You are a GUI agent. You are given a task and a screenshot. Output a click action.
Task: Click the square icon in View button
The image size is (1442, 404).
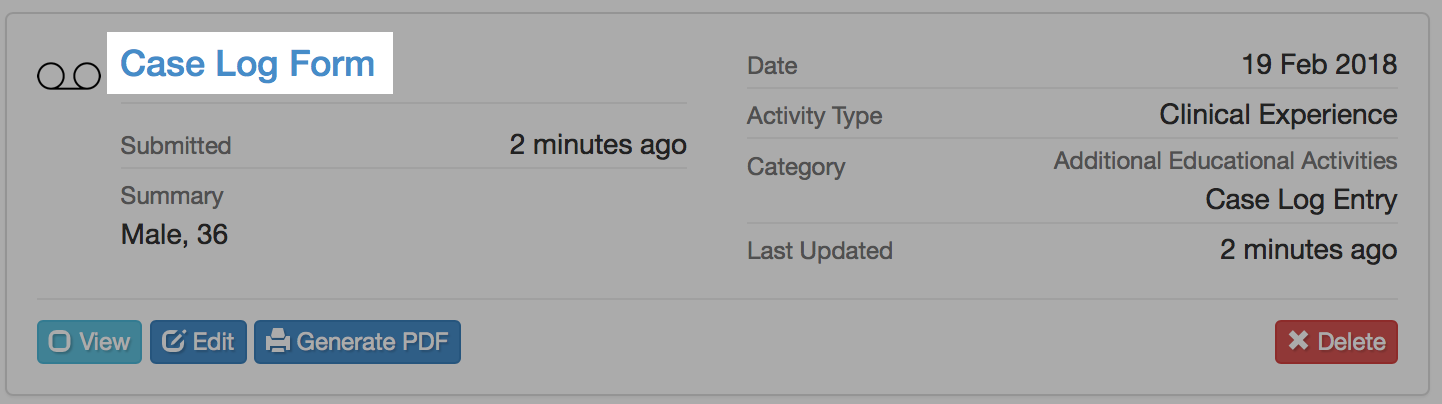60,342
